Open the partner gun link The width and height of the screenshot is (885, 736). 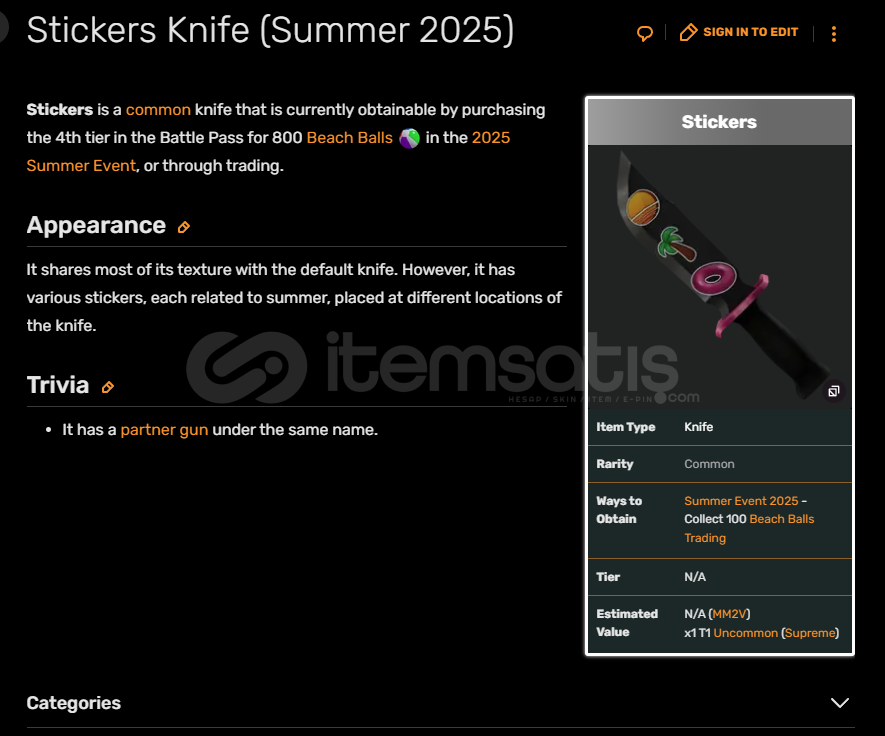(164, 430)
